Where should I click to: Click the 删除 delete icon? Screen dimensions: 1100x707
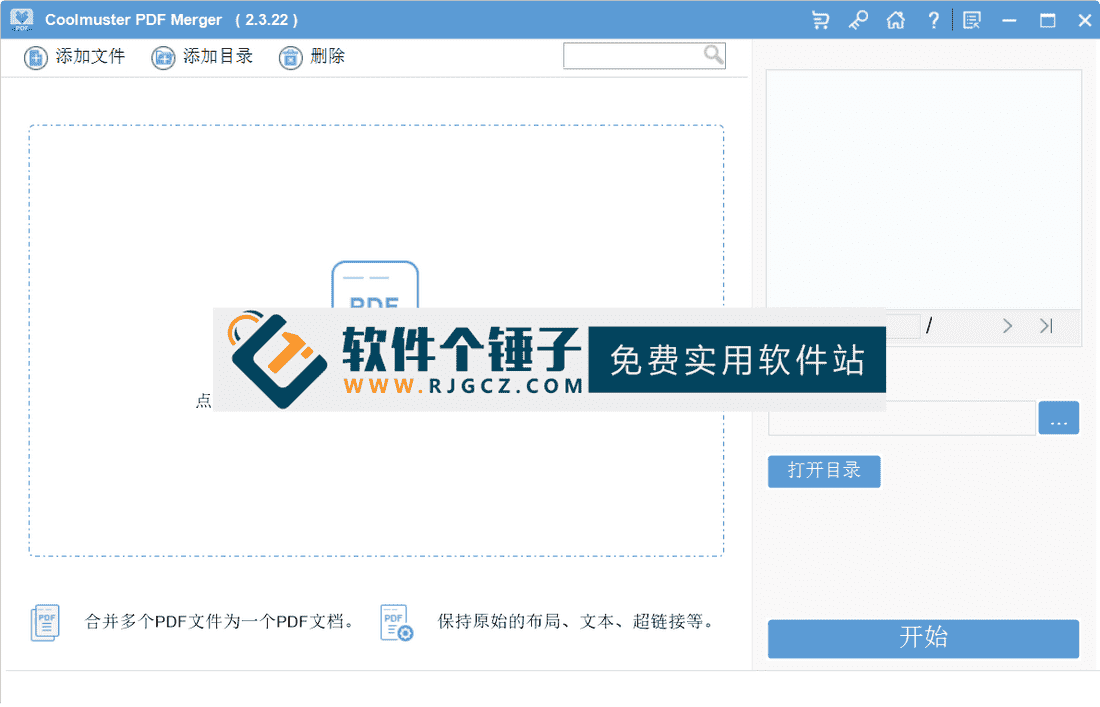click(x=289, y=57)
